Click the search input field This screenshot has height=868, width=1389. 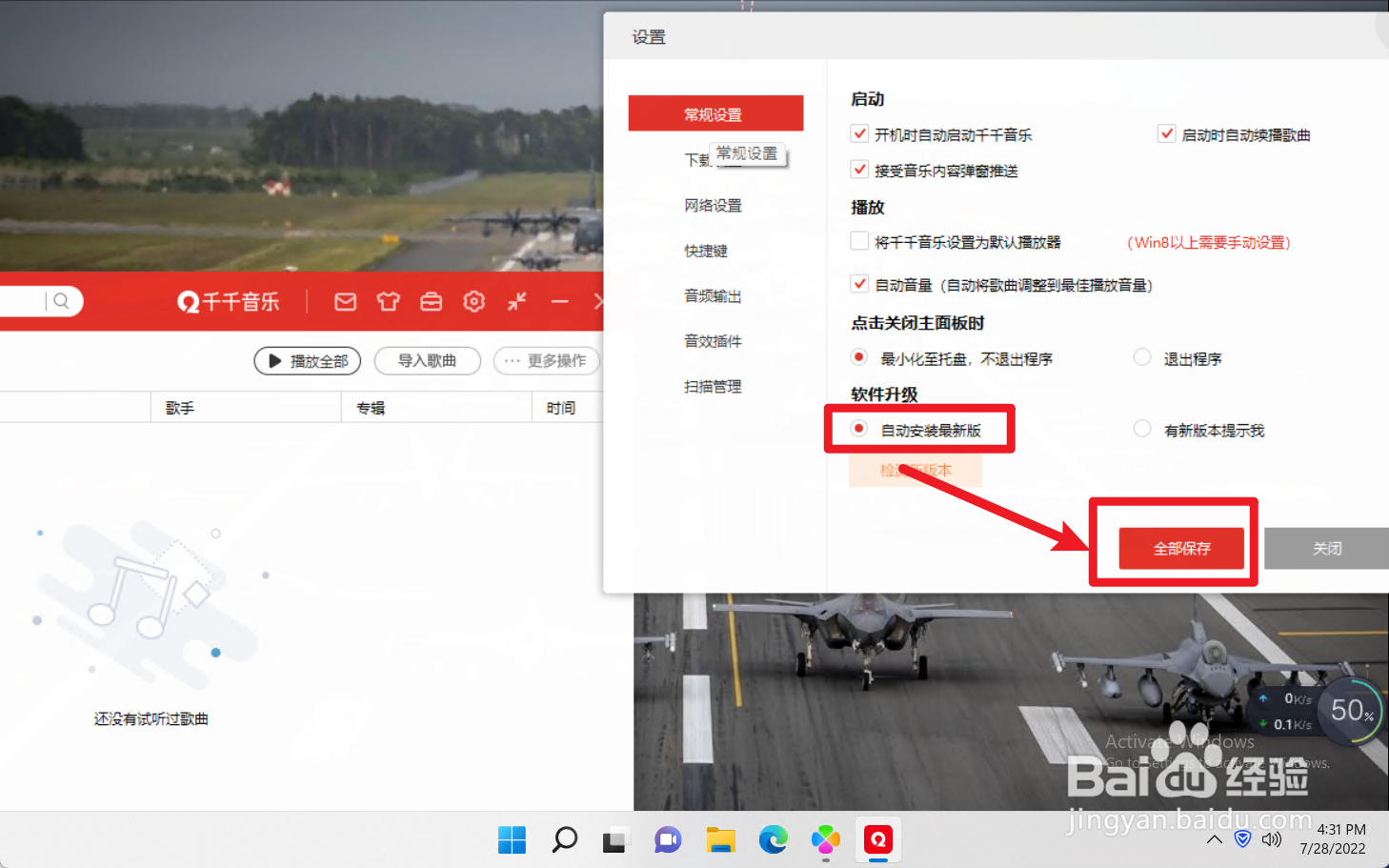click(21, 301)
